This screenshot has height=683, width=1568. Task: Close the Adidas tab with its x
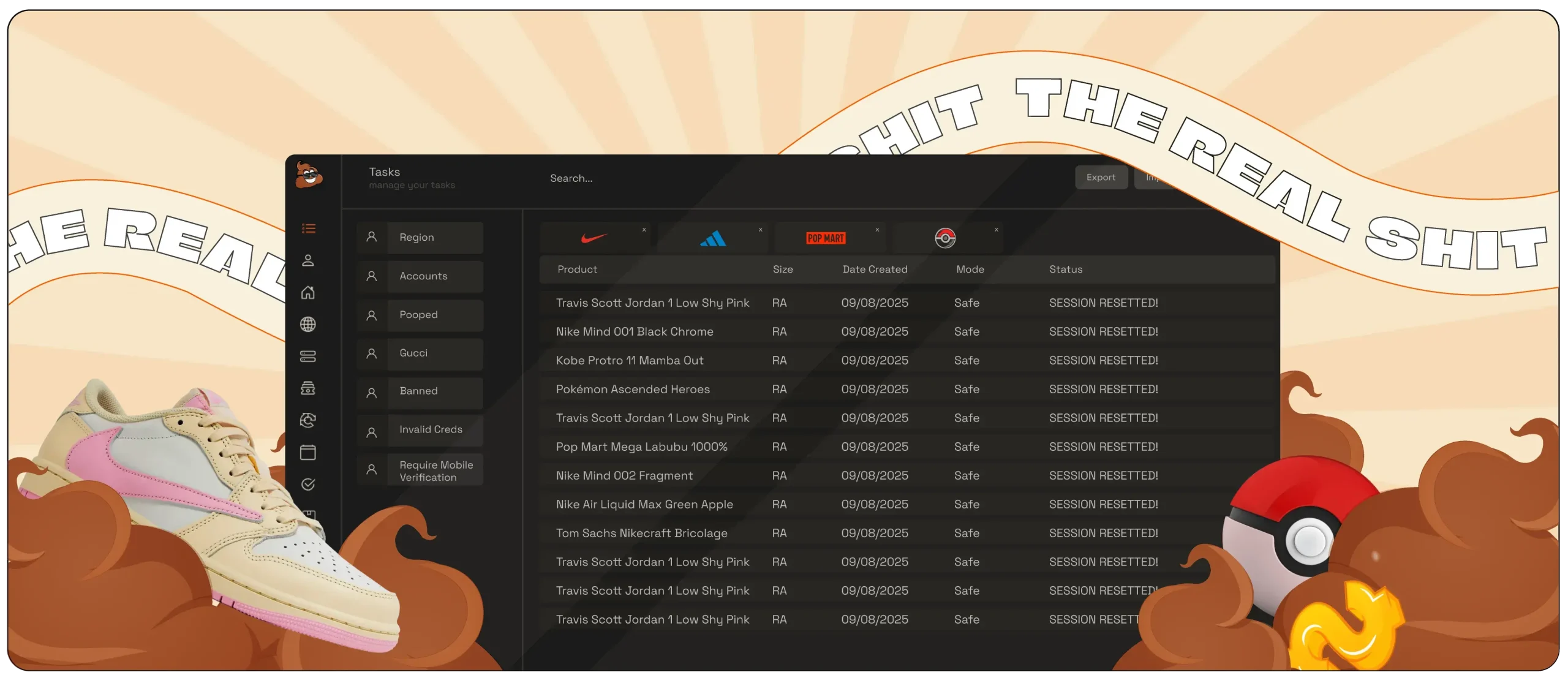coord(760,230)
